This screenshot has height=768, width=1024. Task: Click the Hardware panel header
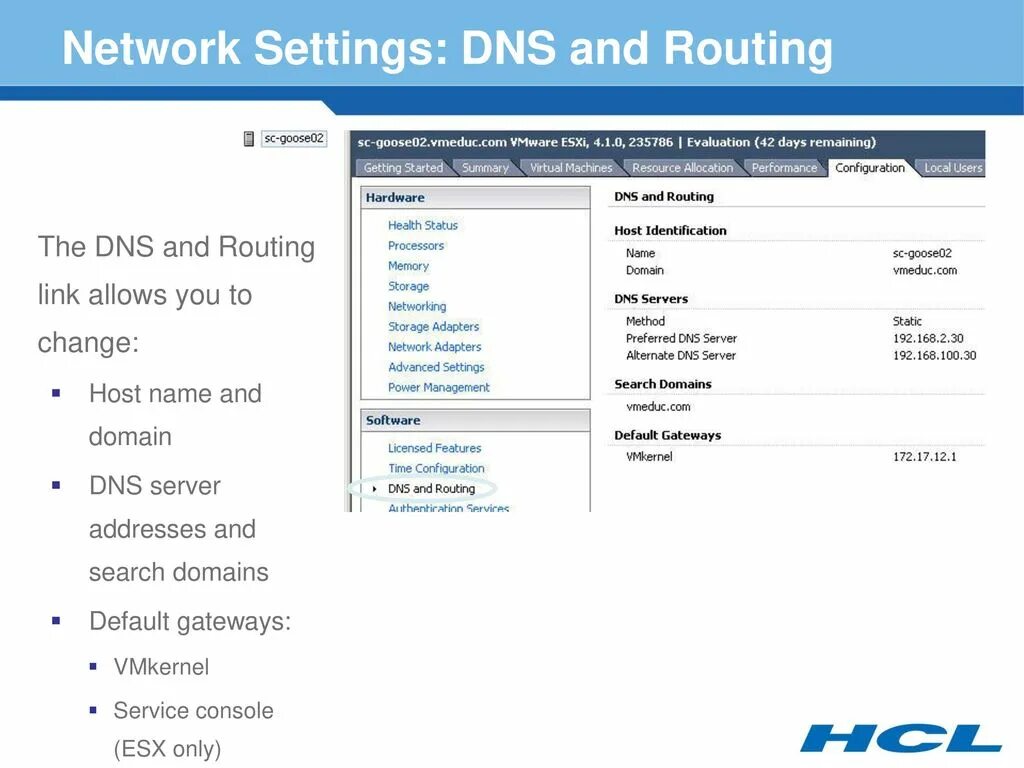pyautogui.click(x=475, y=198)
